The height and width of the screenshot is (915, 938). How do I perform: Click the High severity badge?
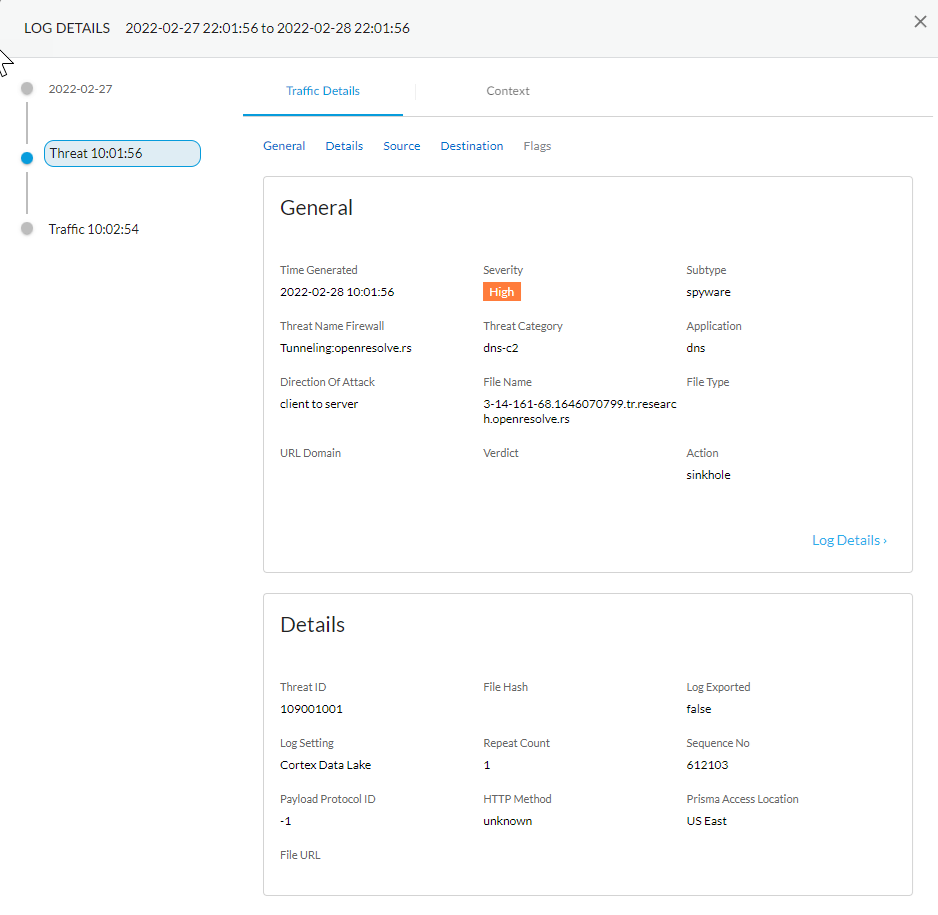[502, 292]
